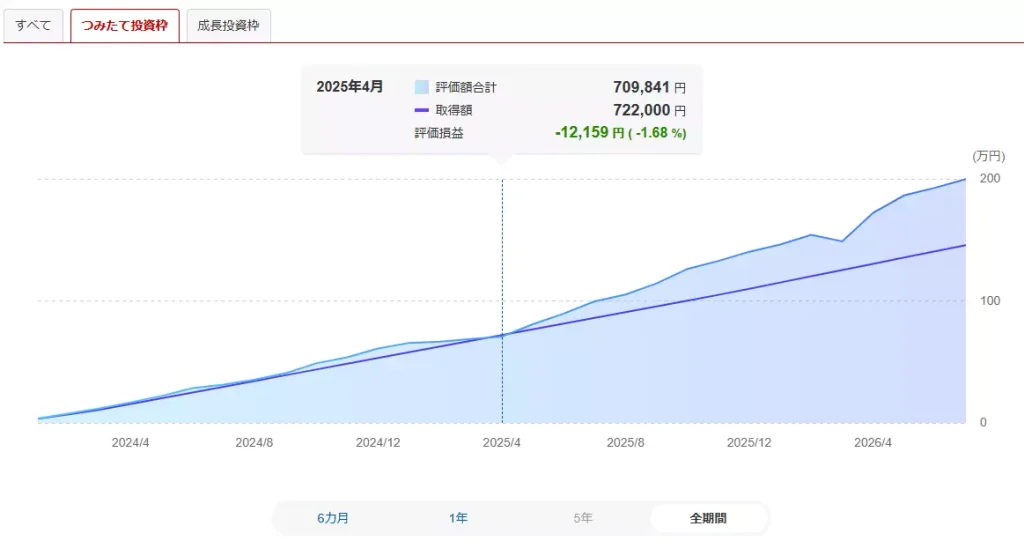Image resolution: width=1024 pixels, height=541 pixels.
Task: Click the 2024/8 label on the x-axis
Action: tap(254, 442)
